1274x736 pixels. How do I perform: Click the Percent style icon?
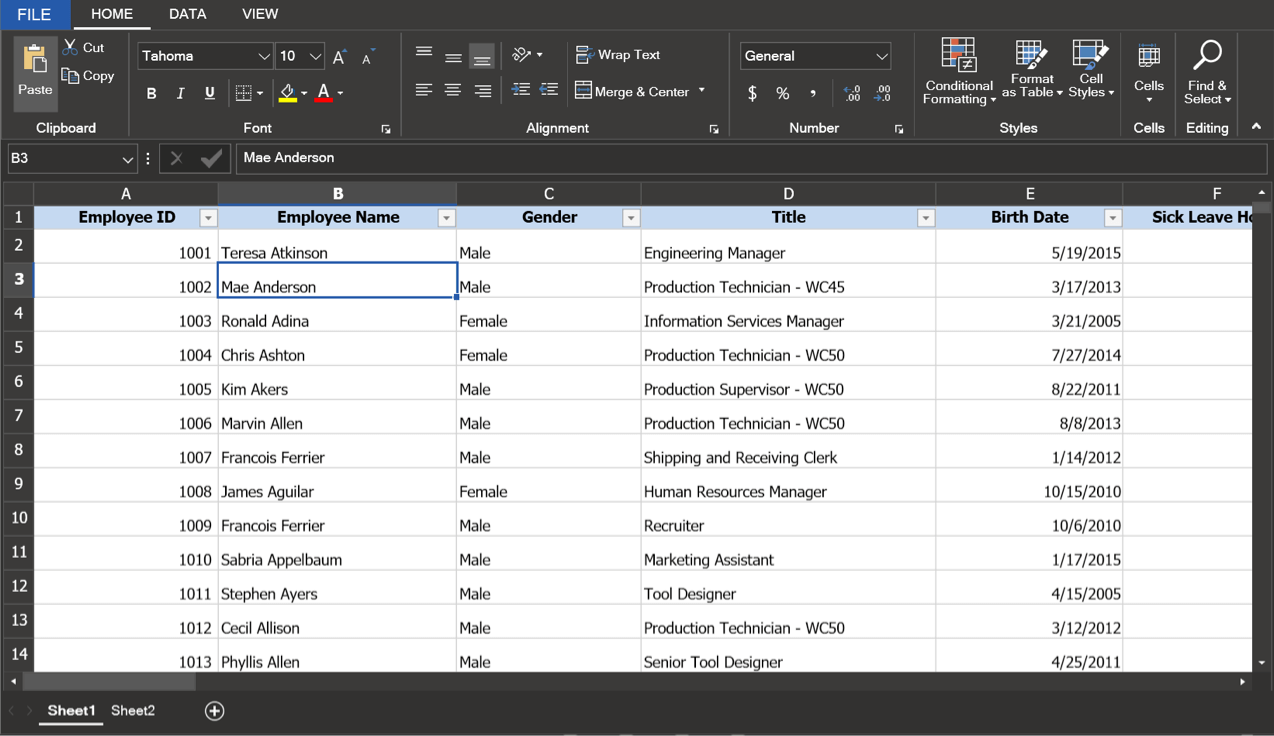782,93
